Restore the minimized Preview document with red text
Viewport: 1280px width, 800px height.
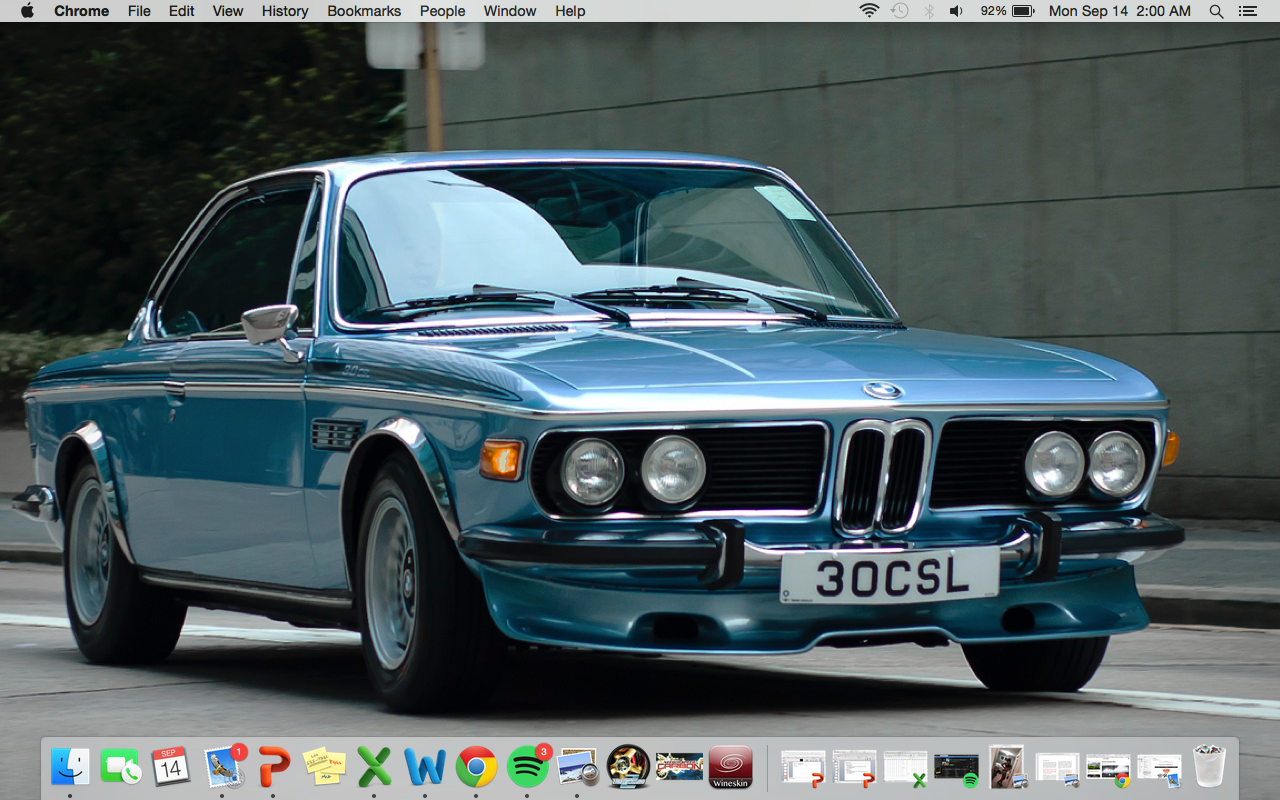(x=1058, y=767)
